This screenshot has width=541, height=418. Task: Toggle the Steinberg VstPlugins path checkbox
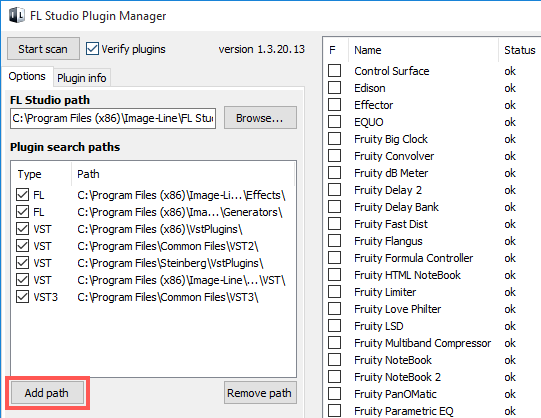(22, 263)
